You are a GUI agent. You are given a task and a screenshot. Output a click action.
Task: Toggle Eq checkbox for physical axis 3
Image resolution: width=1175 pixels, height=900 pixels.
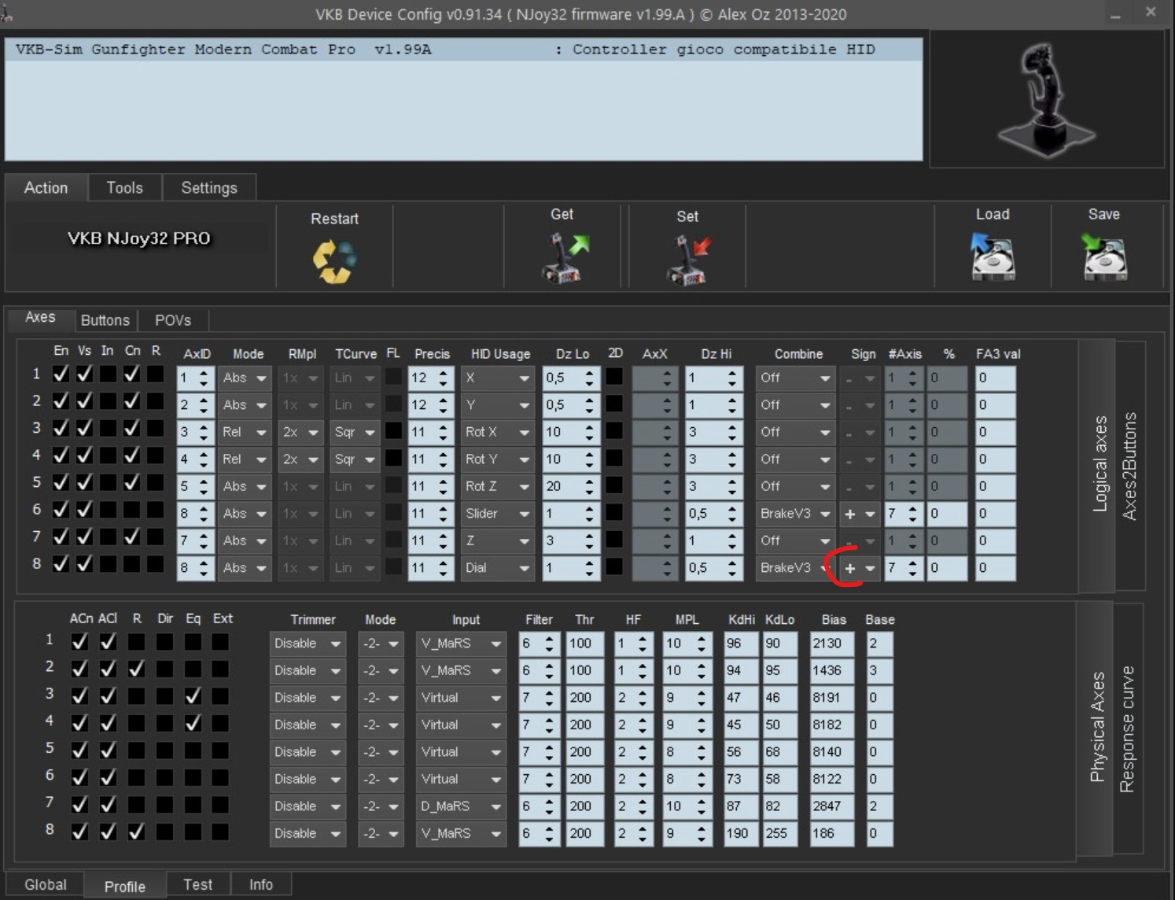[x=193, y=696]
